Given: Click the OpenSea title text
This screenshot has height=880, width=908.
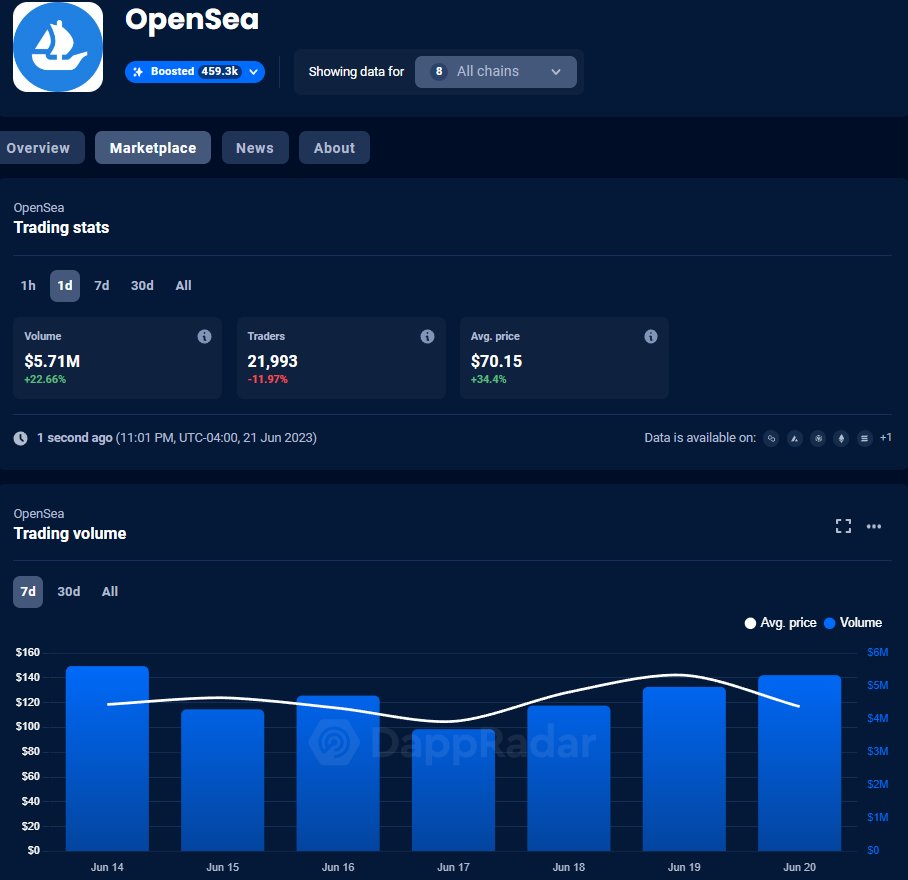Looking at the screenshot, I should pos(192,20).
